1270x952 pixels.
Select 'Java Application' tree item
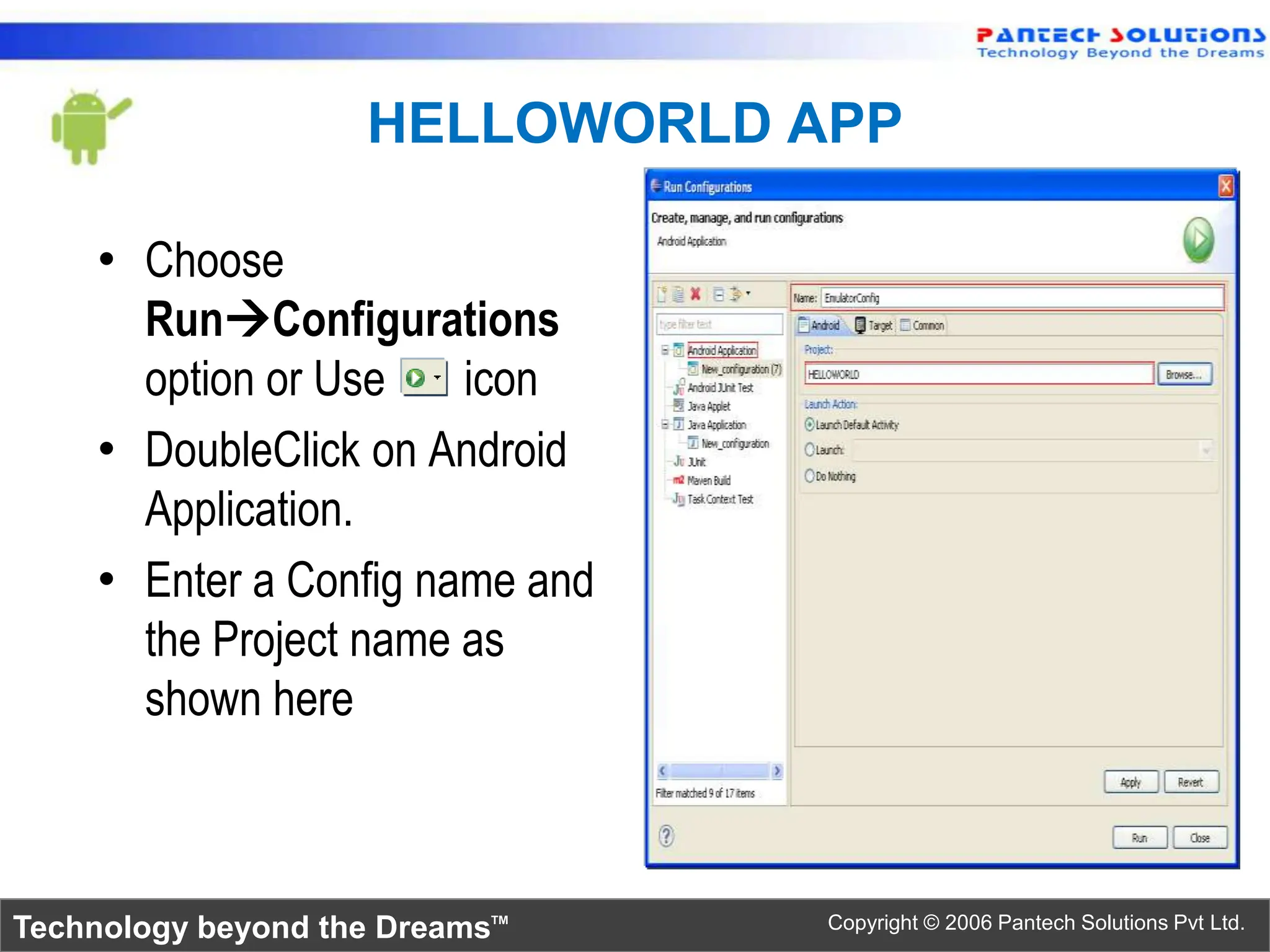pos(717,425)
